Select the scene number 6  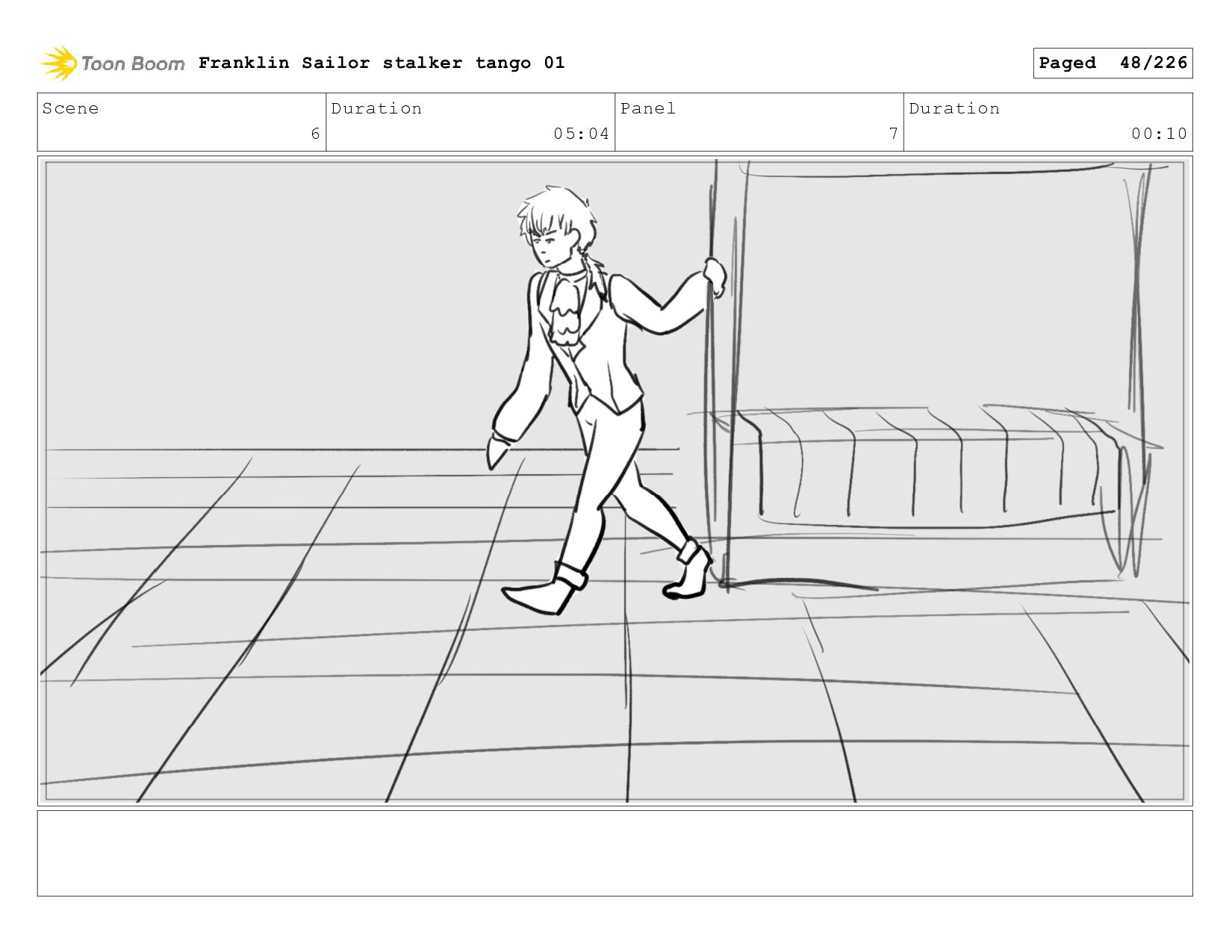click(x=315, y=134)
